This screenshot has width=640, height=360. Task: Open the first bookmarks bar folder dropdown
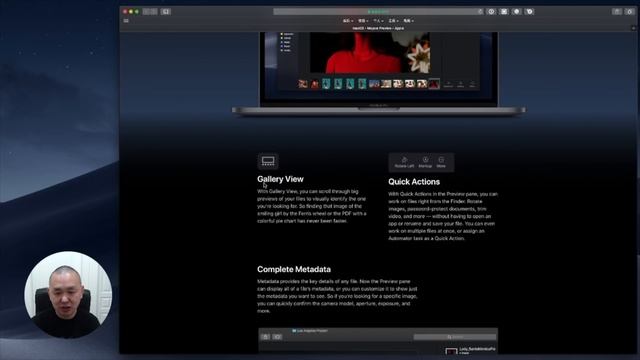348,21
